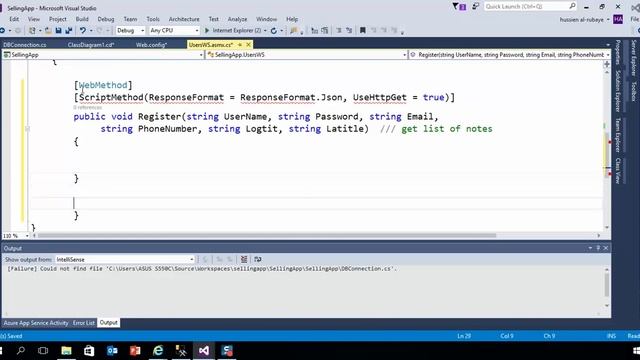Click the Quick Launch search field
This screenshot has height=360, width=640.
point(530,7)
